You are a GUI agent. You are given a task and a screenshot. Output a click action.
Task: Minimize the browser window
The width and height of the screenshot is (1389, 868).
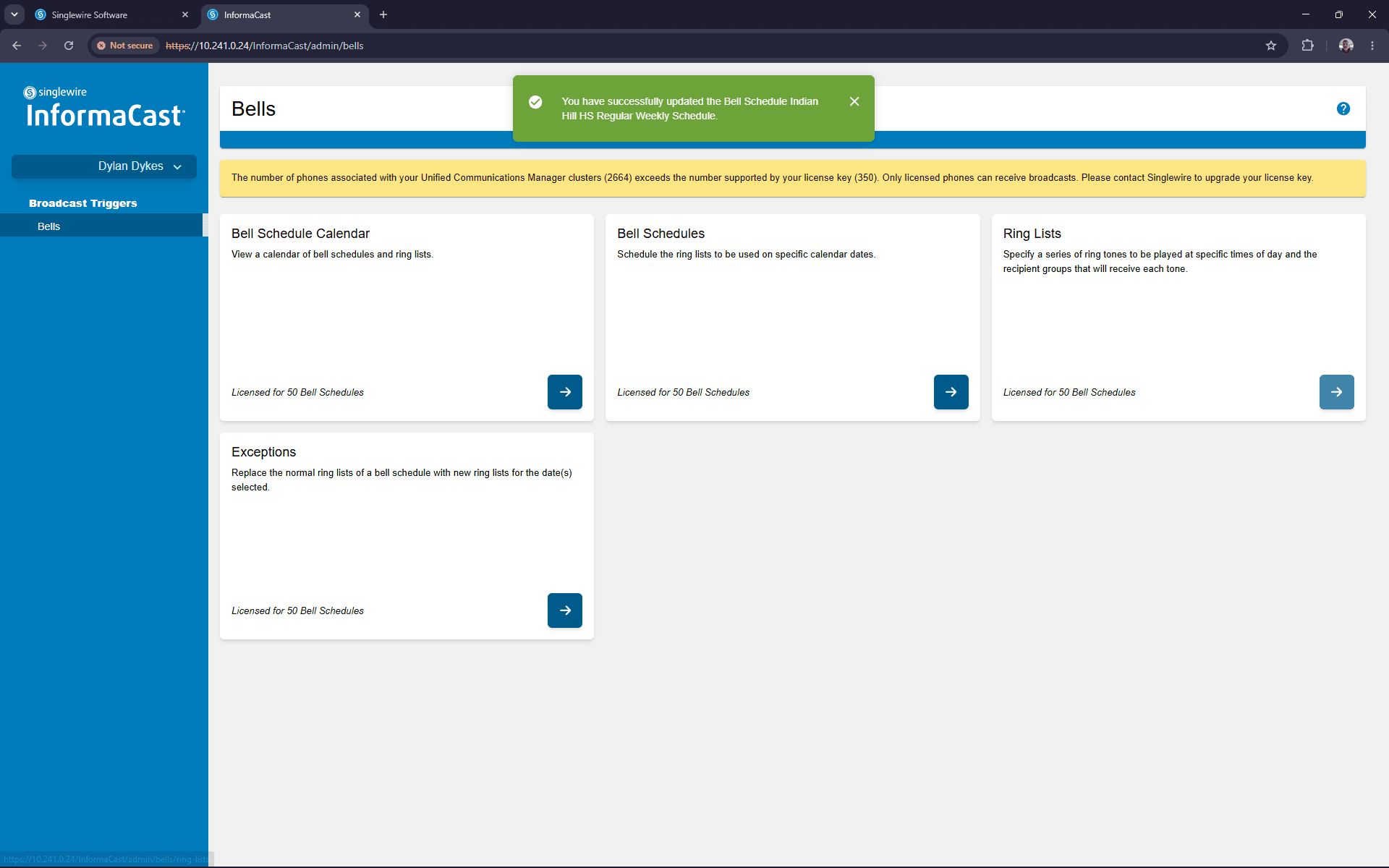click(1306, 14)
